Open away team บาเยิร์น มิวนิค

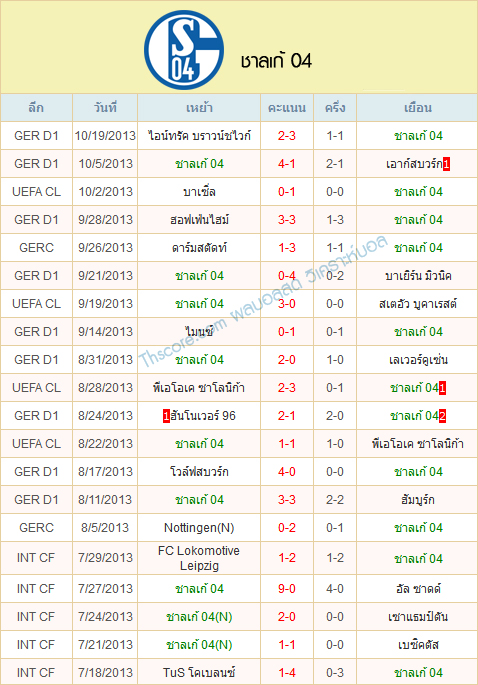tap(418, 276)
